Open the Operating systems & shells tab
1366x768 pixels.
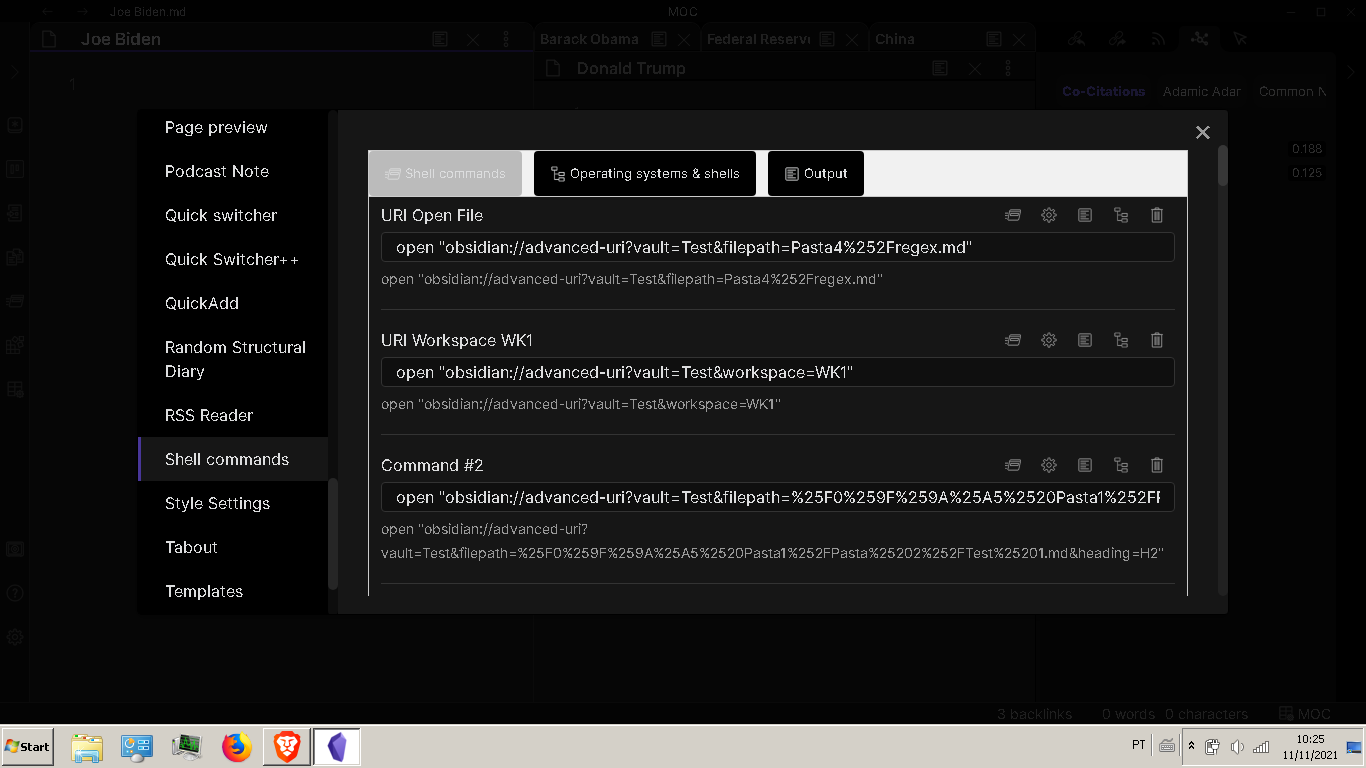point(645,173)
